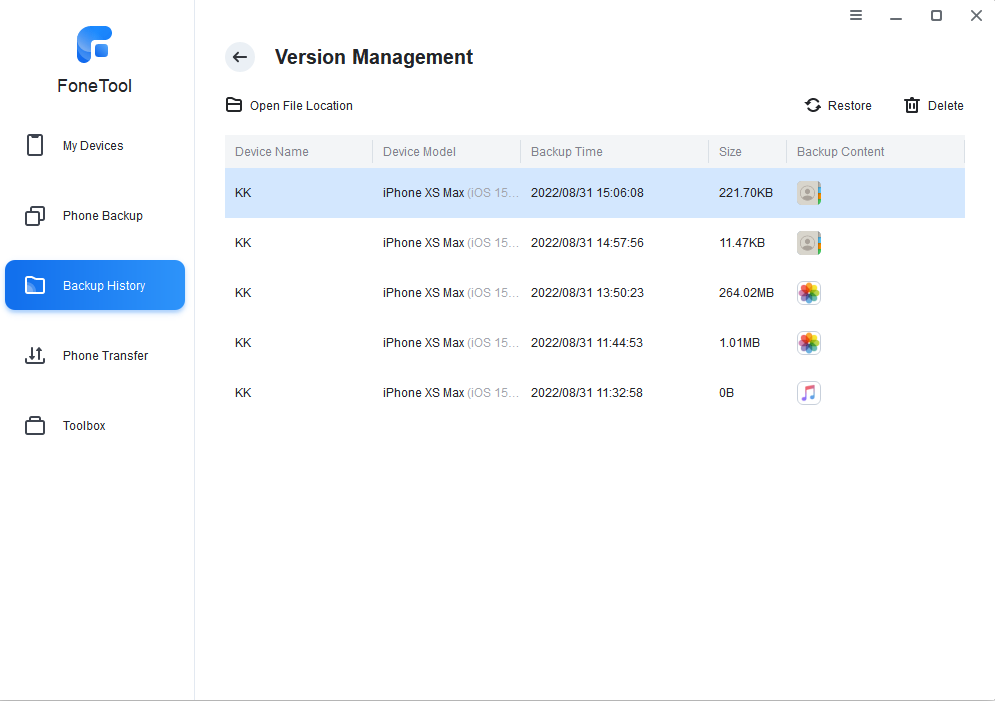
Task: Click KK name in the 11.47KB row
Action: (x=243, y=243)
